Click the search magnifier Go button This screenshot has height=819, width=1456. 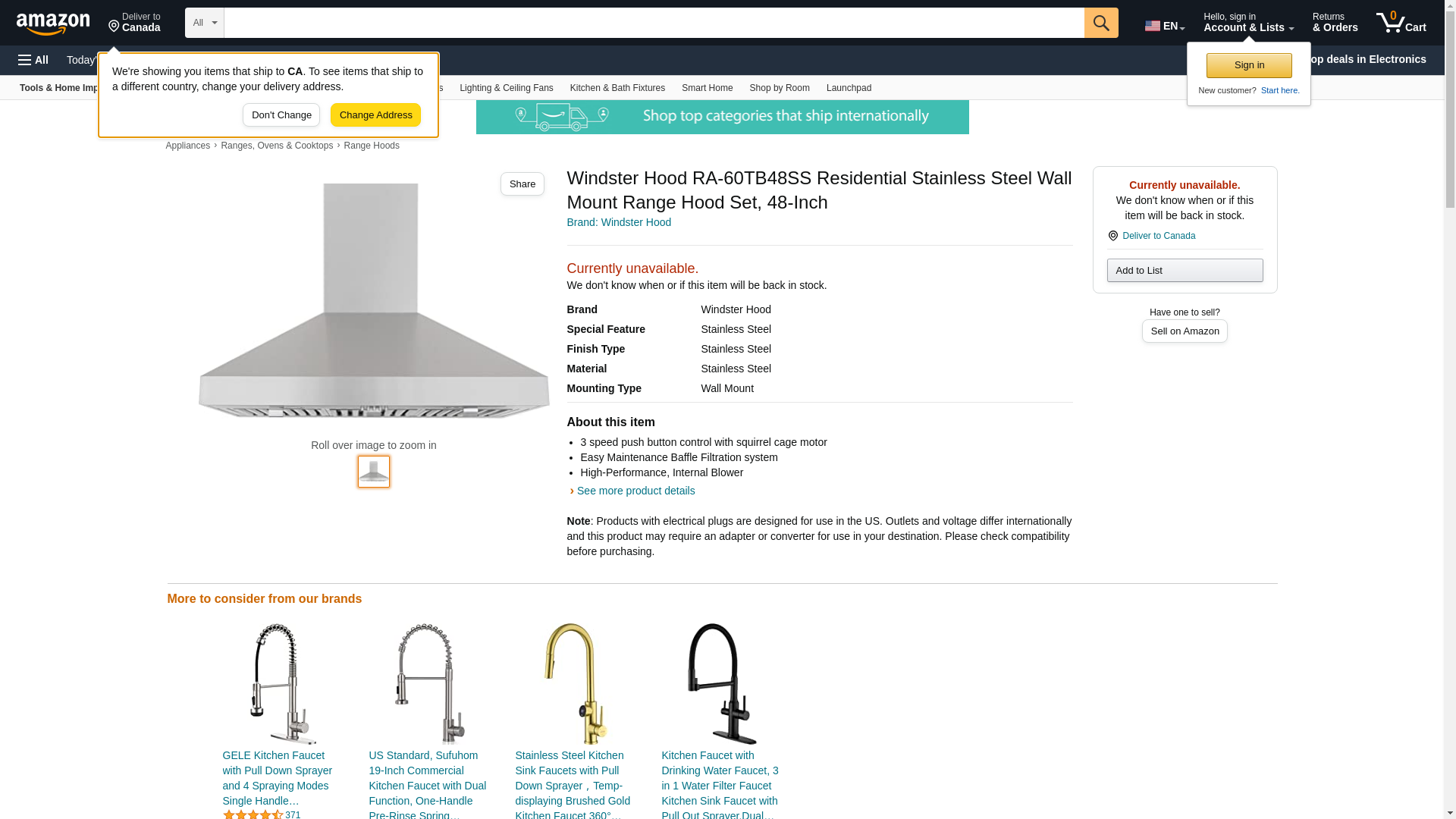coord(1101,23)
